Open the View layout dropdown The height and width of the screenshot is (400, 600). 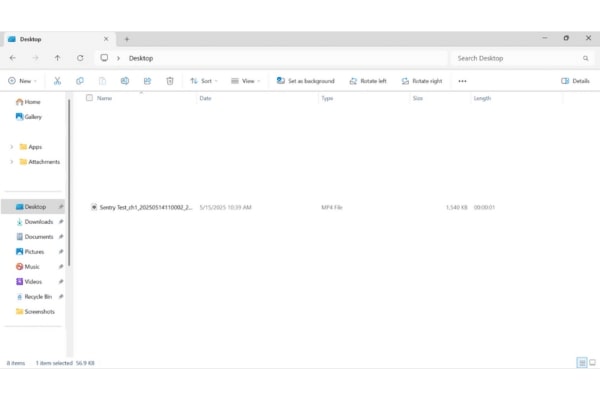[246, 81]
